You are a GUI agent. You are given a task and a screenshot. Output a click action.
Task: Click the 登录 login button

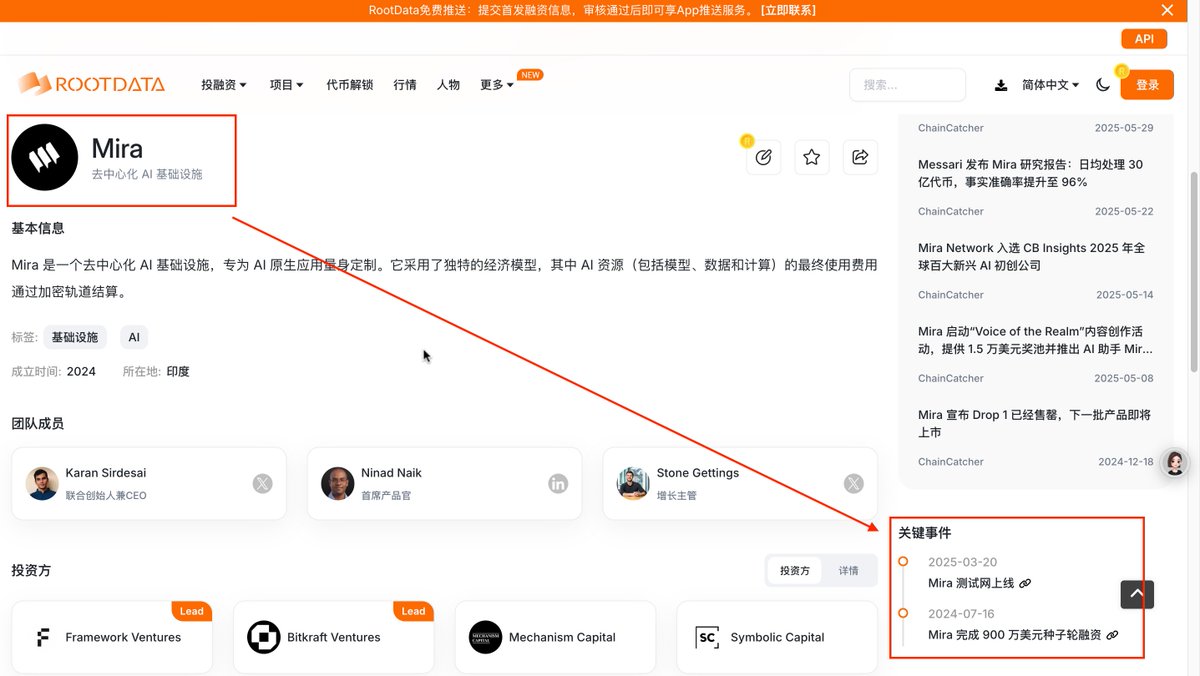pos(1147,85)
